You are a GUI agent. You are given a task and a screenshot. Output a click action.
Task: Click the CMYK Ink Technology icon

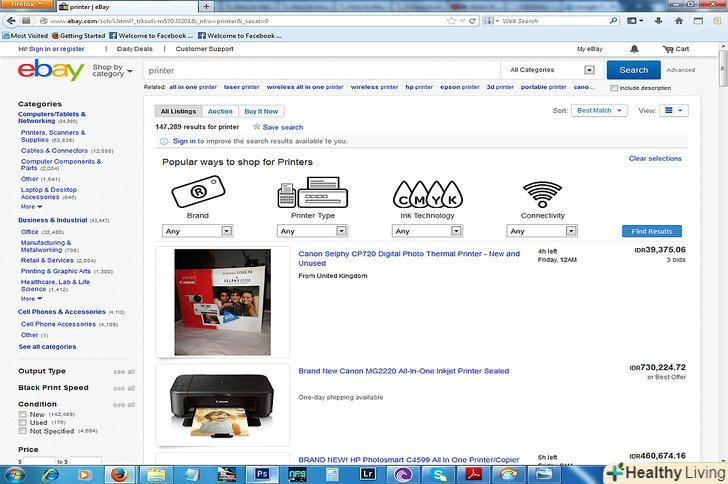point(428,194)
